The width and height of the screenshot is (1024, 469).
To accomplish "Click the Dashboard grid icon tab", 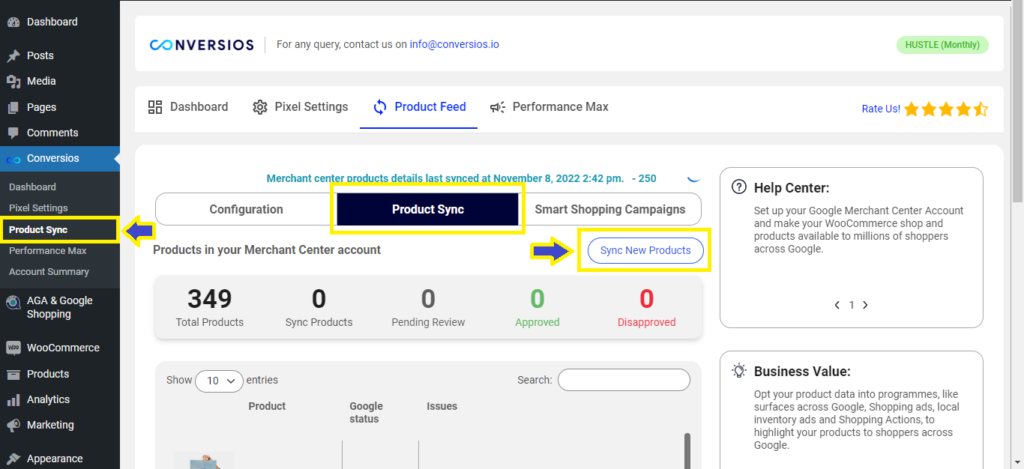I will 155,107.
